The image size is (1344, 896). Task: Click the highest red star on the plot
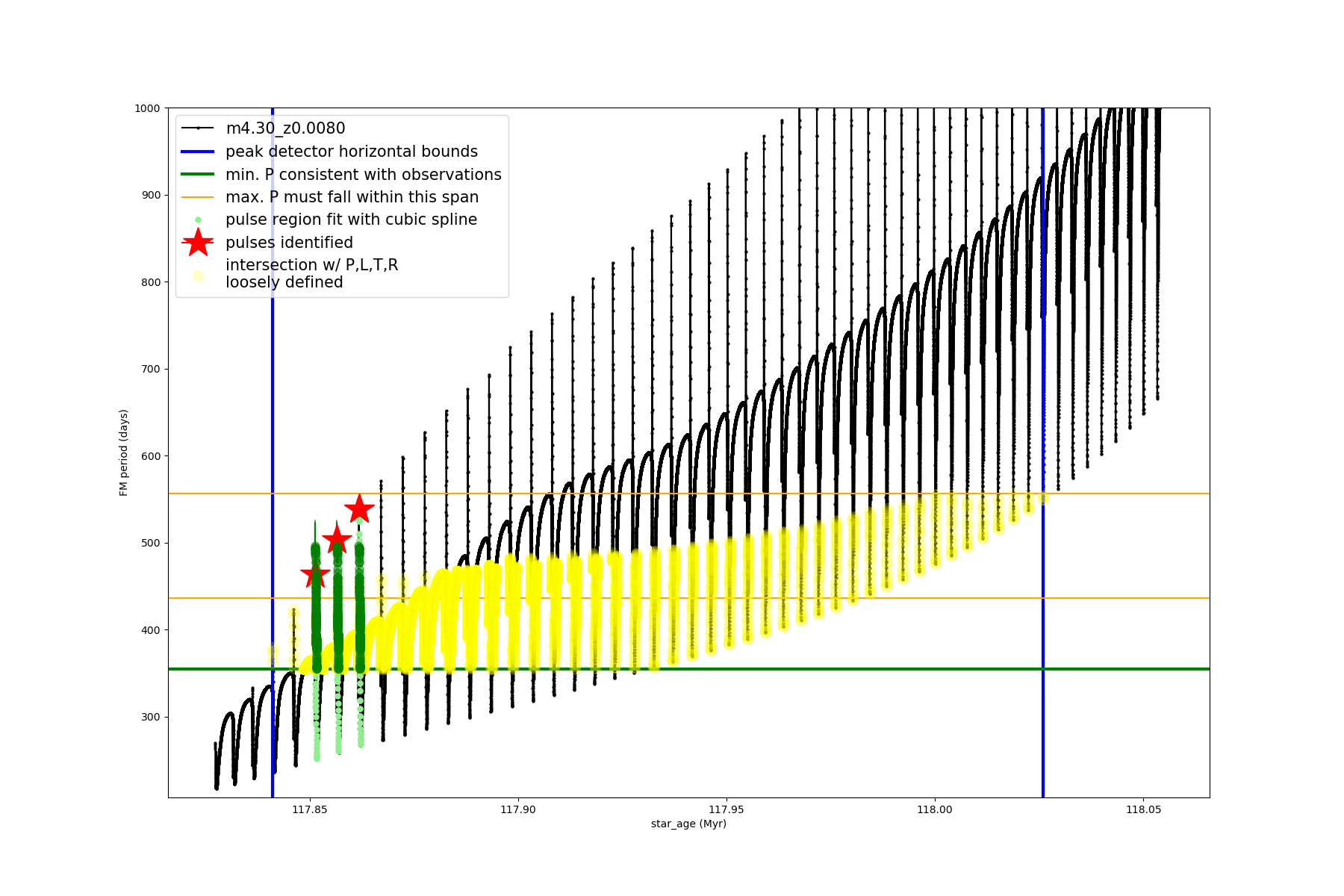(359, 509)
